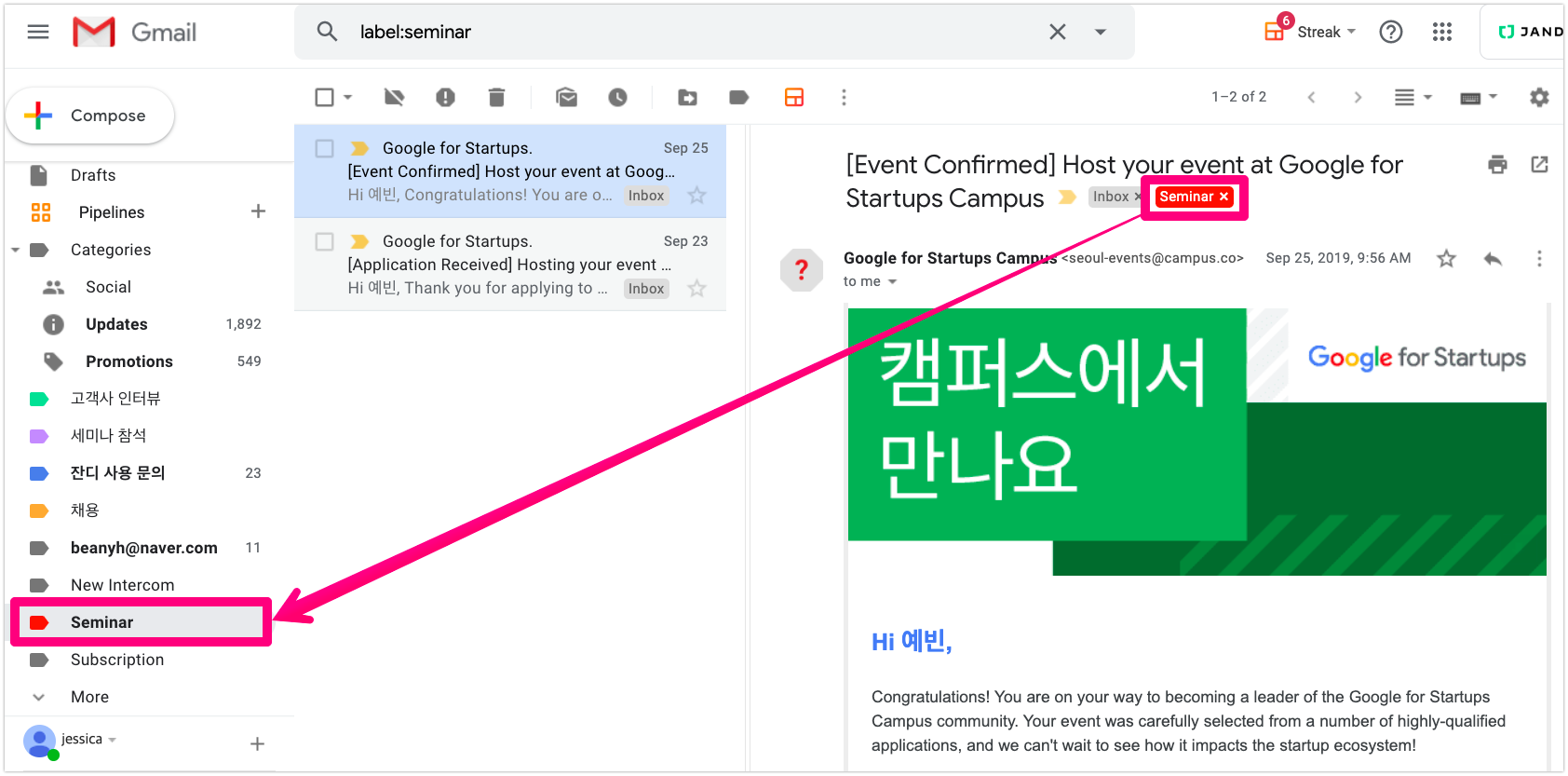Star the Event Confirmed email in list

[x=696, y=195]
